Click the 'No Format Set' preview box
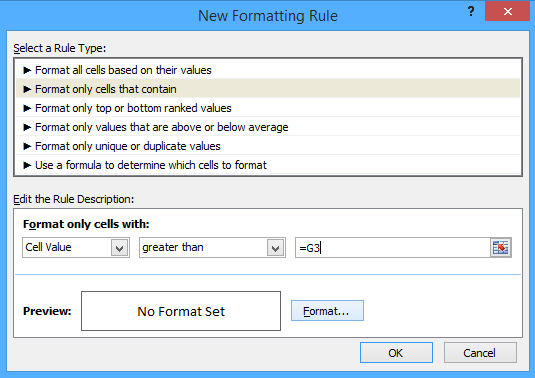Viewport: 535px width, 378px height. (181, 311)
